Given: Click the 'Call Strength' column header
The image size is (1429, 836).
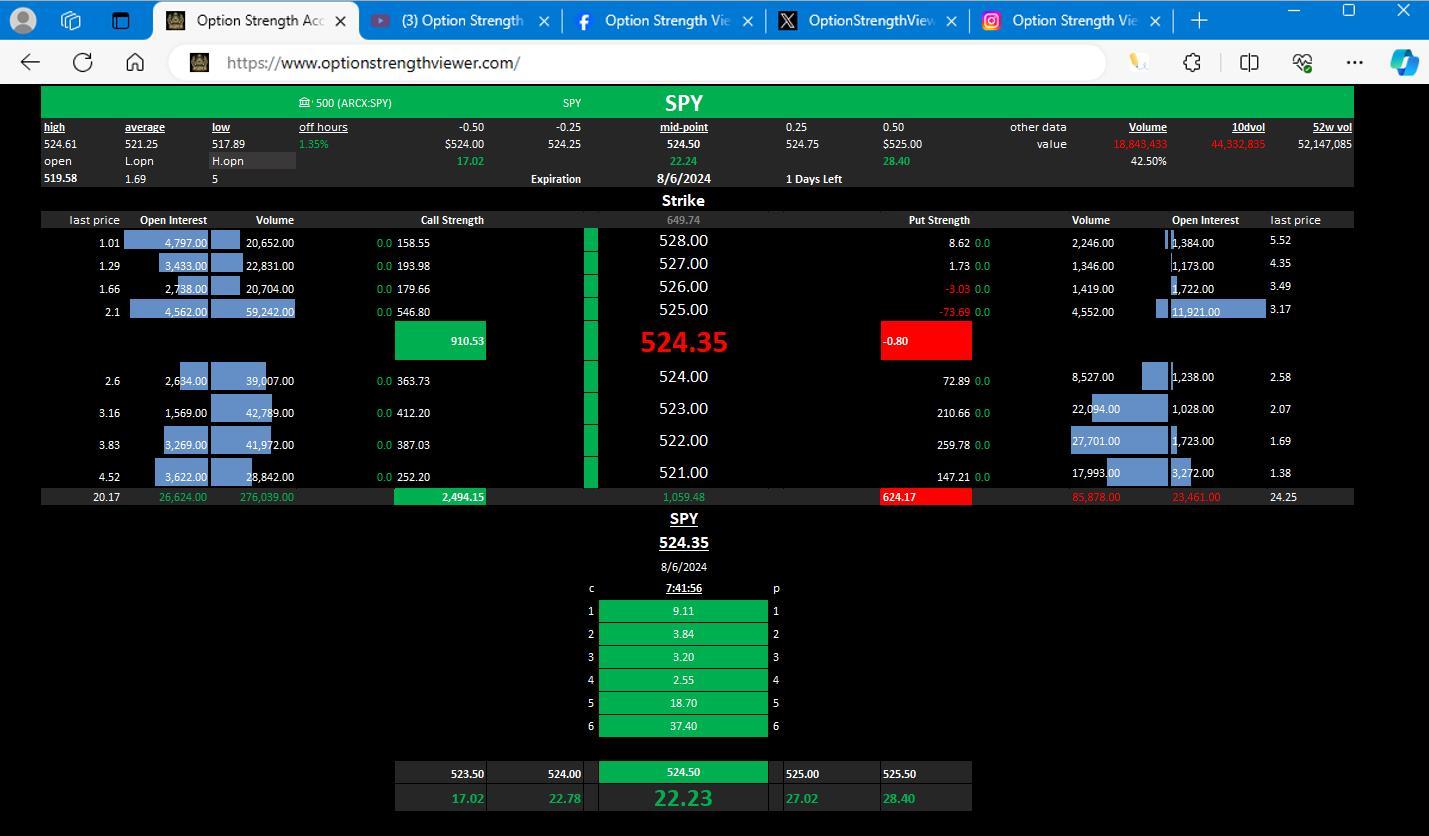Looking at the screenshot, I should [452, 220].
